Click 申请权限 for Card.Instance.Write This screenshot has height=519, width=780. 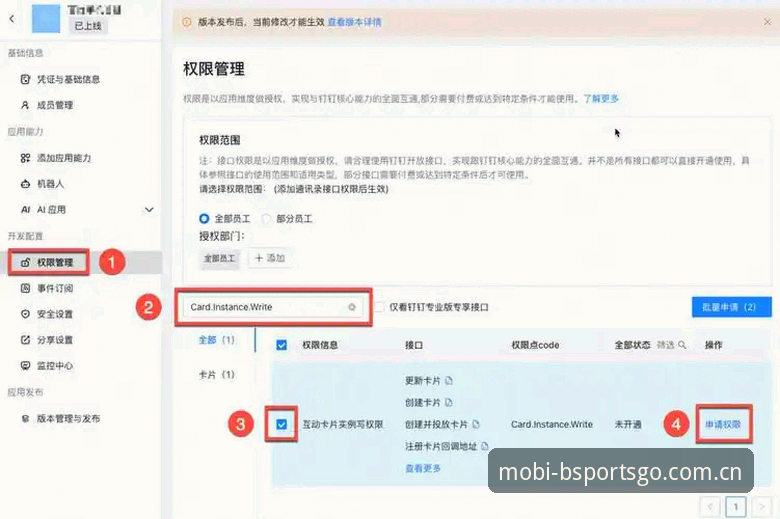pos(723,424)
